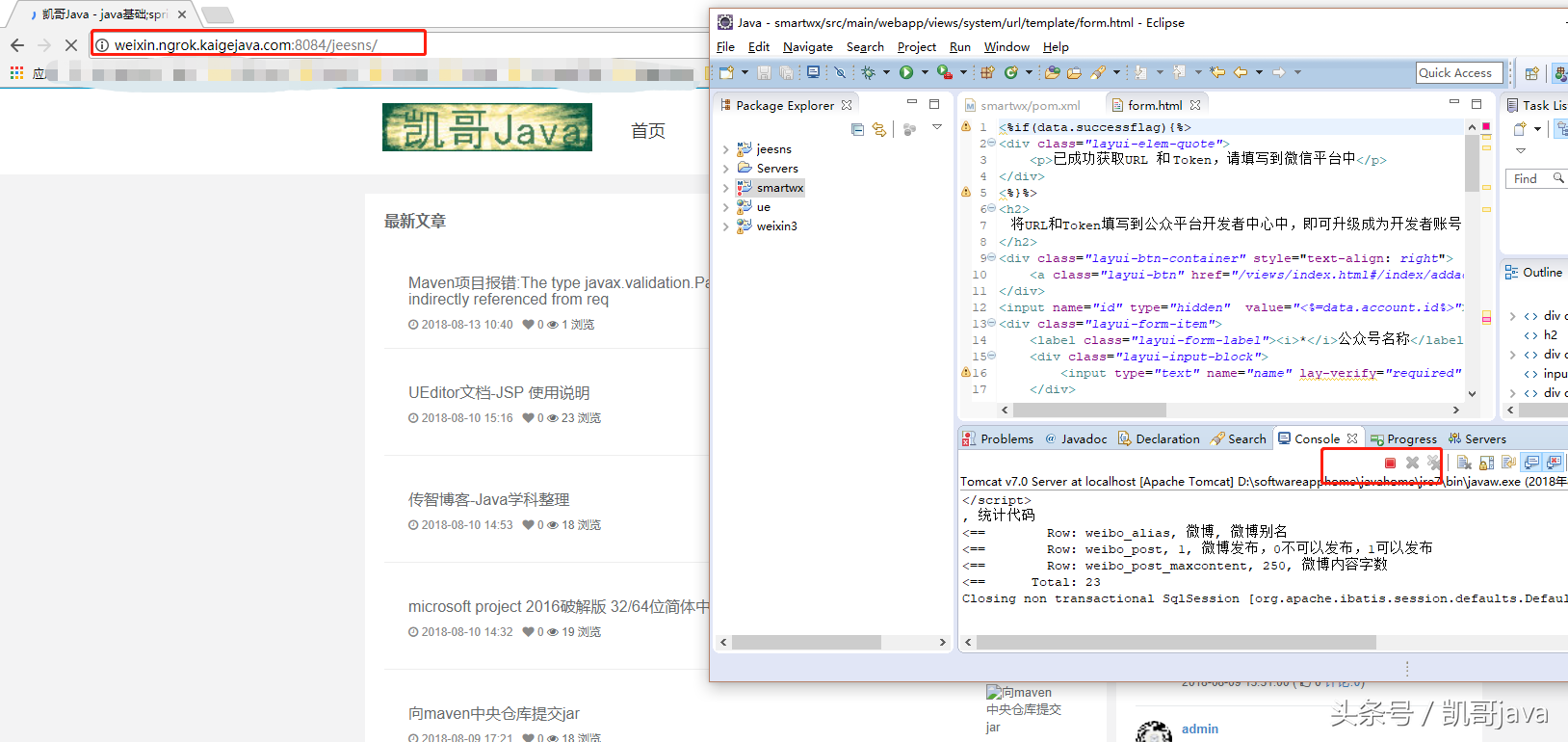Stop page loading in the browser
The height and width of the screenshot is (742, 1568).
click(71, 44)
